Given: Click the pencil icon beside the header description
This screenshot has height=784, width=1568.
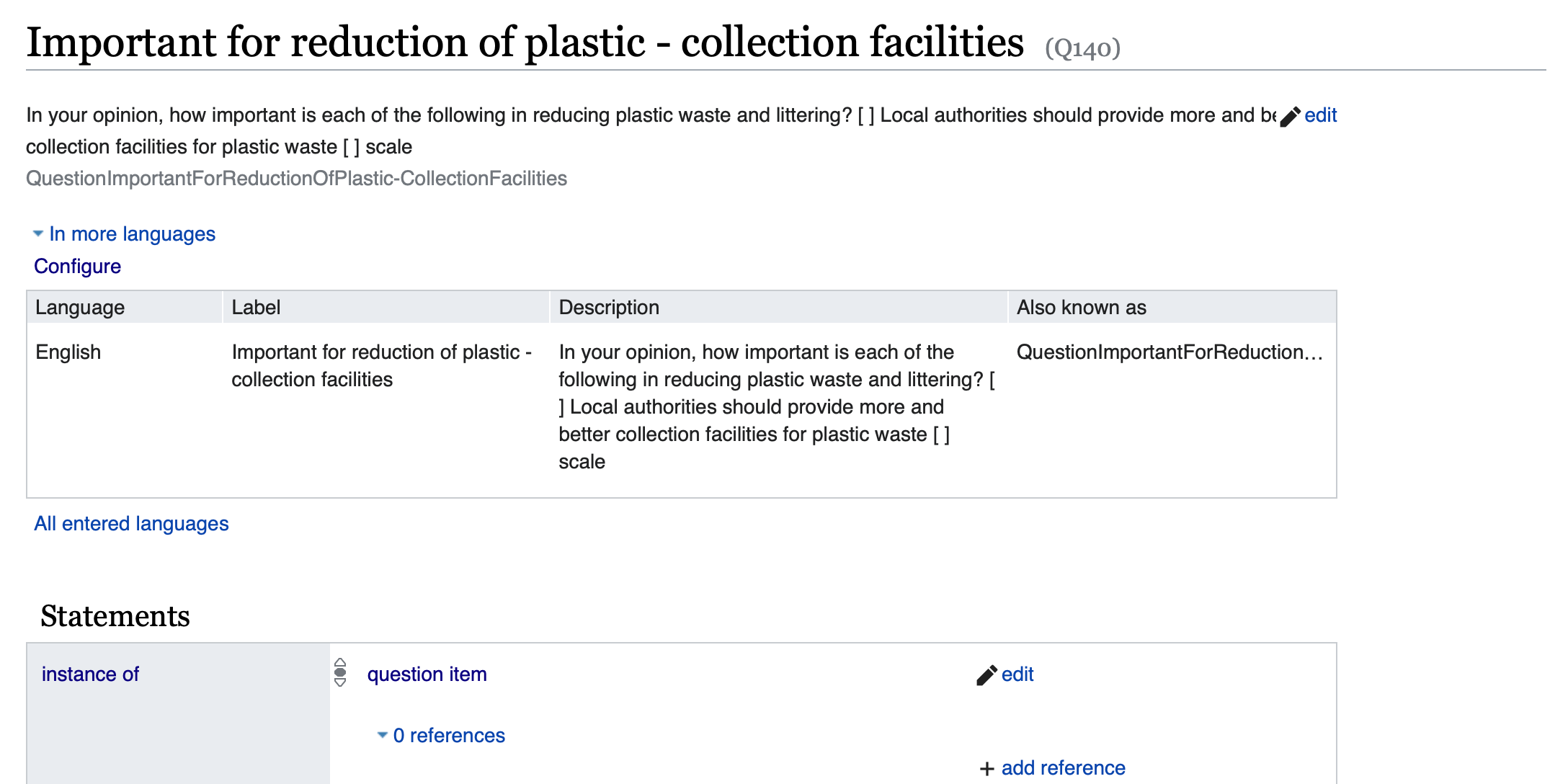Looking at the screenshot, I should (1290, 117).
